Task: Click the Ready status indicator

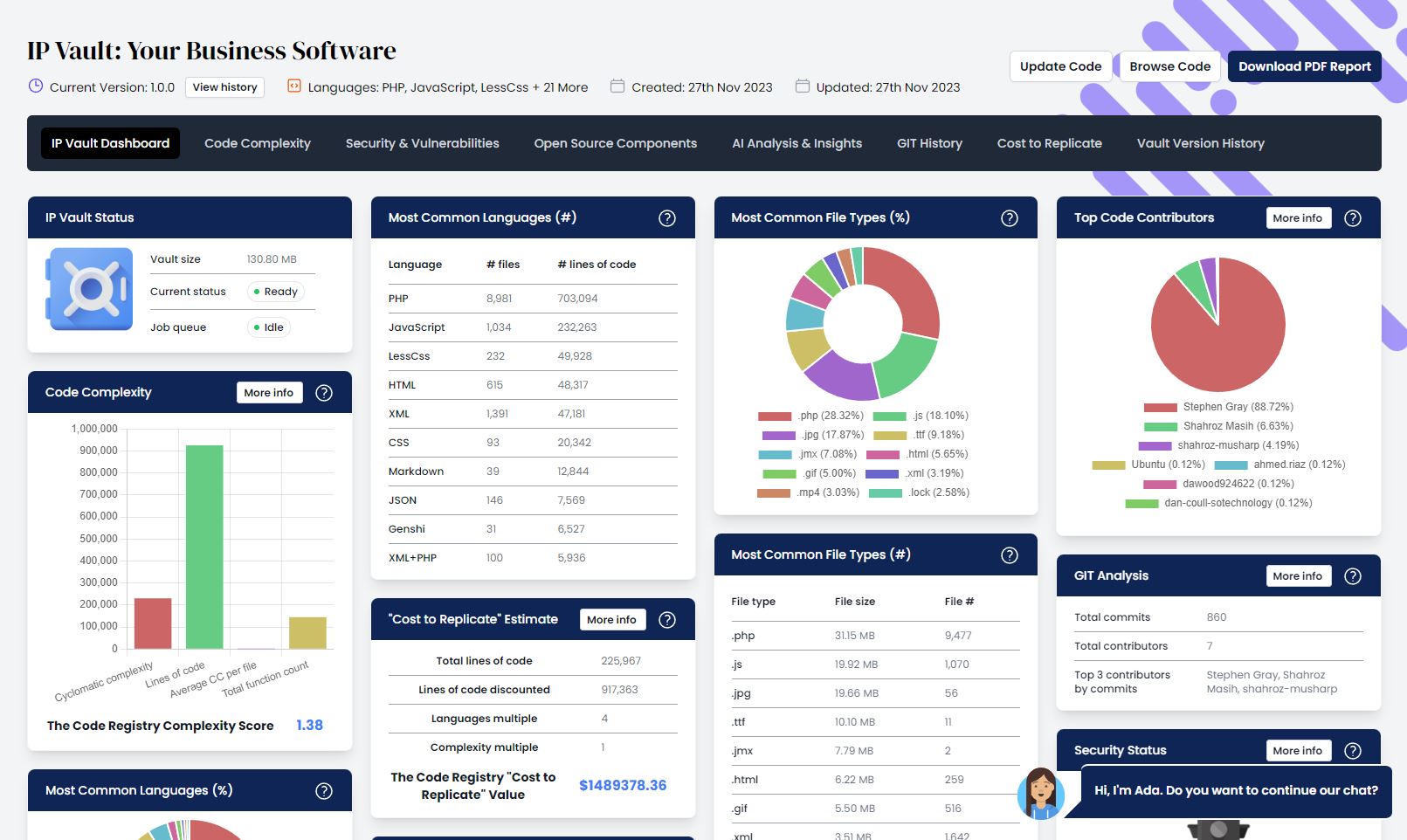Action: 276,292
